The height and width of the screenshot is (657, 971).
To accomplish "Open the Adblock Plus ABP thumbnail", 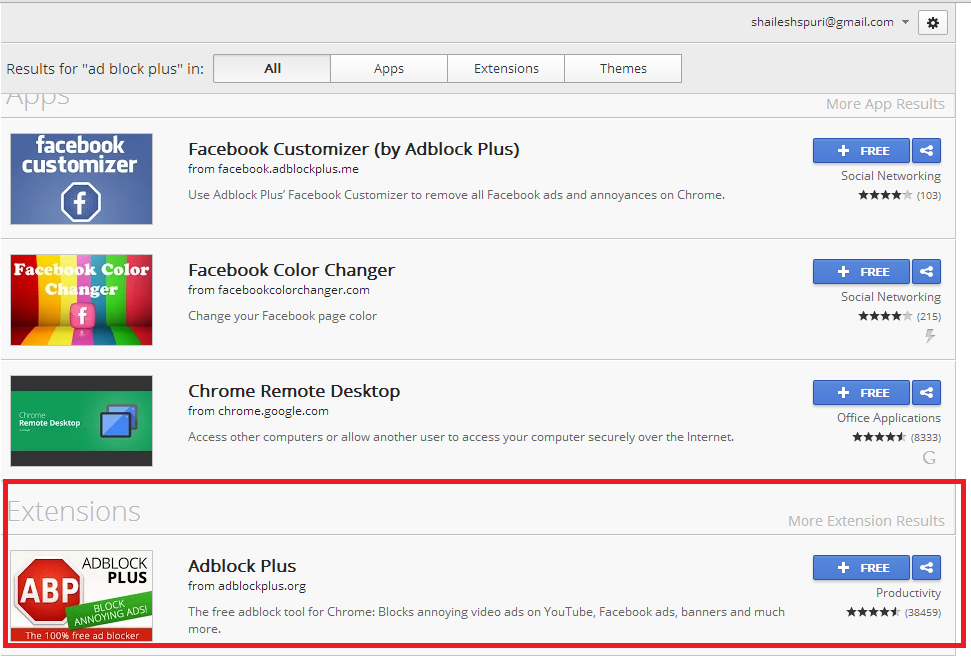I will (x=81, y=596).
